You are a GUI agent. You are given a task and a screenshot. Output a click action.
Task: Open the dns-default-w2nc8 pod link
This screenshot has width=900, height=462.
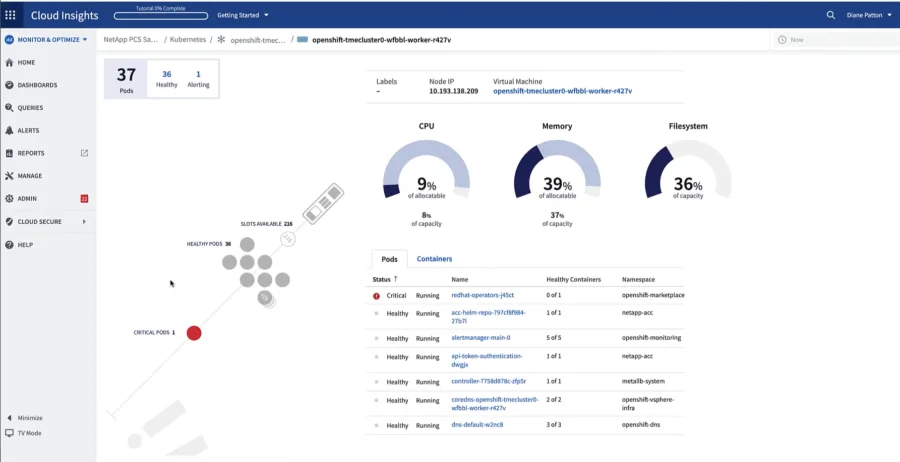[x=478, y=425]
